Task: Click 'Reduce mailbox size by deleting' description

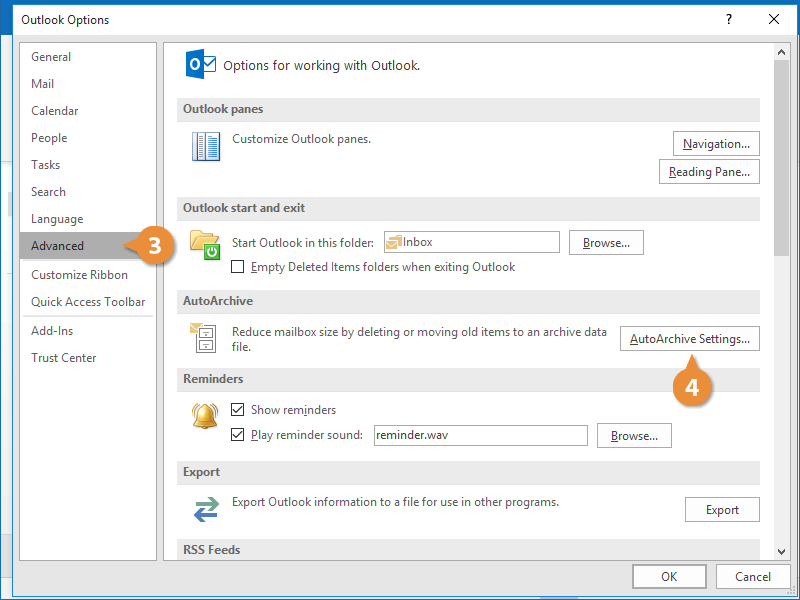Action: click(x=419, y=339)
